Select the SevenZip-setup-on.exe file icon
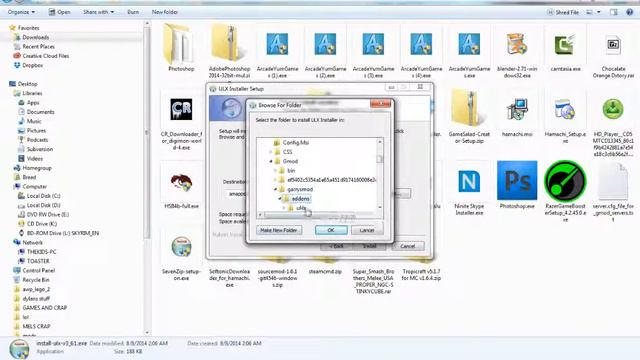Image resolution: width=640 pixels, height=360 pixels. (181, 247)
